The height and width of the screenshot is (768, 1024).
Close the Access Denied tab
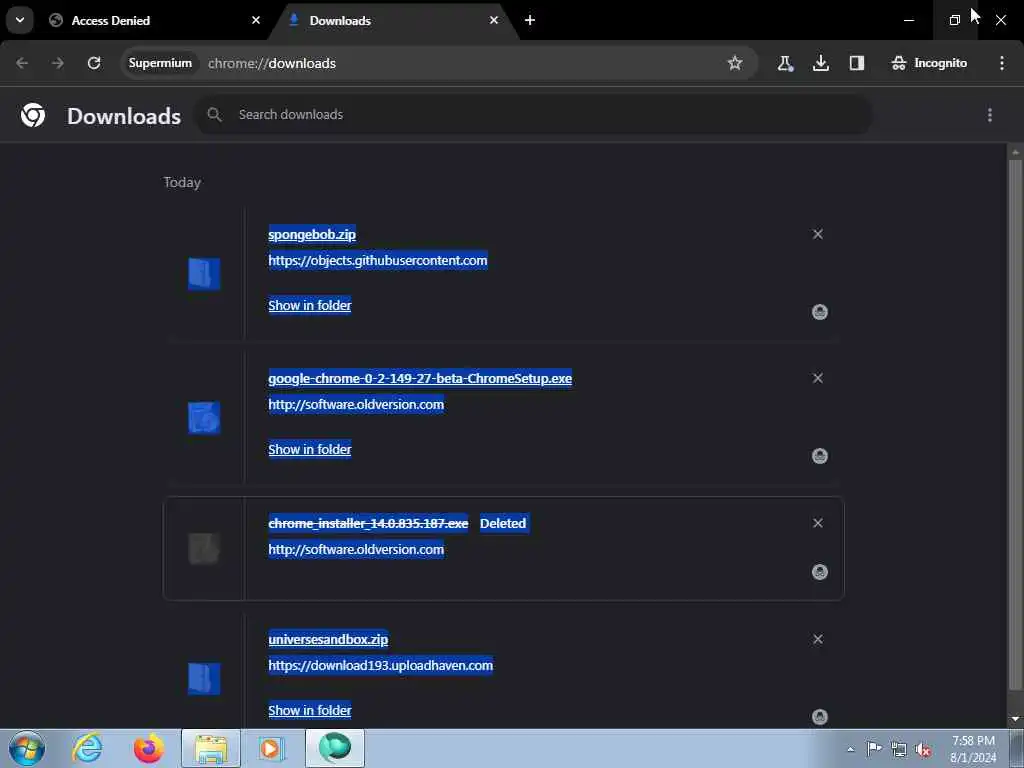point(255,20)
